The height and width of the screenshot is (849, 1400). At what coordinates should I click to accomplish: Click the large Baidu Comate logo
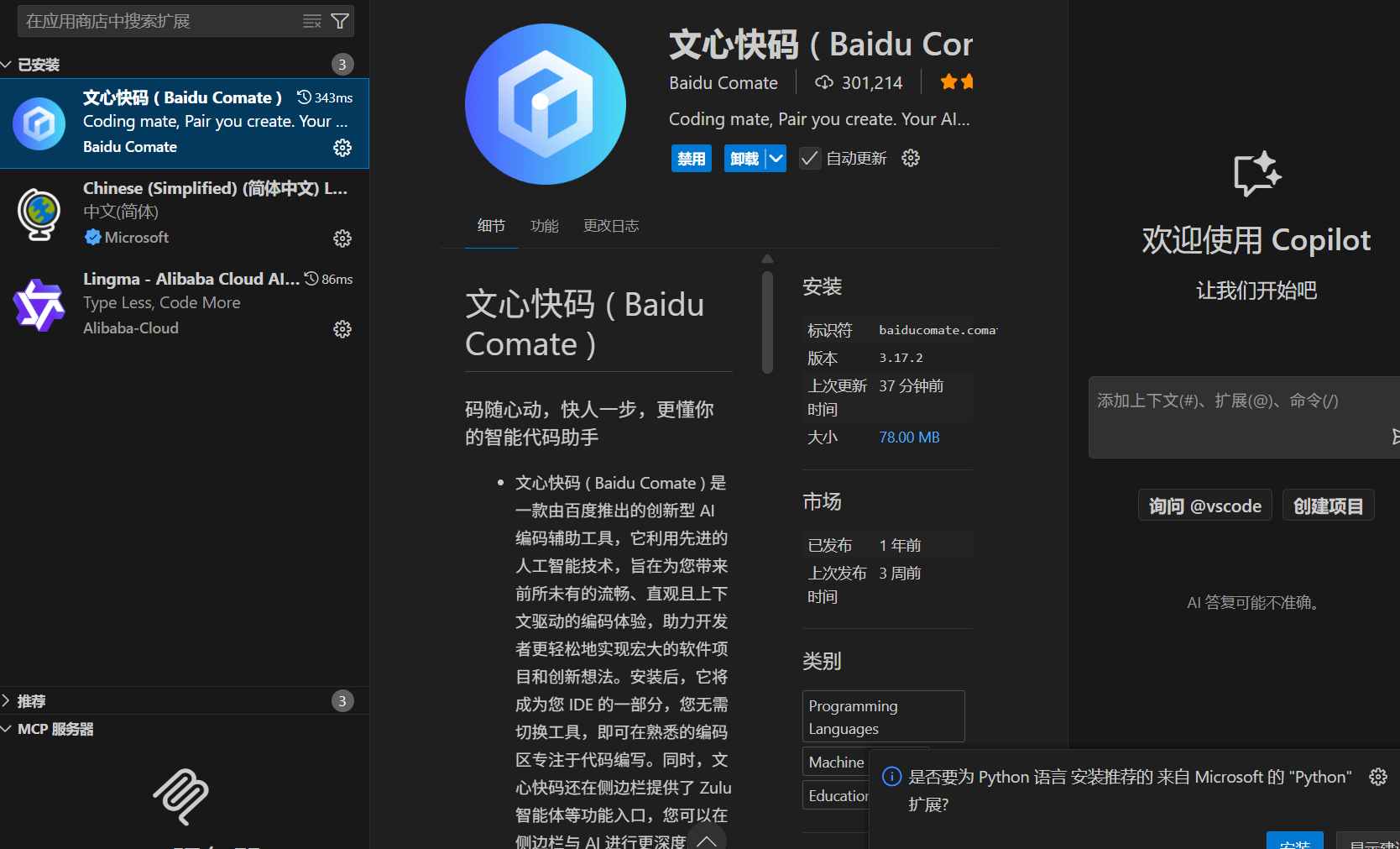[x=546, y=104]
